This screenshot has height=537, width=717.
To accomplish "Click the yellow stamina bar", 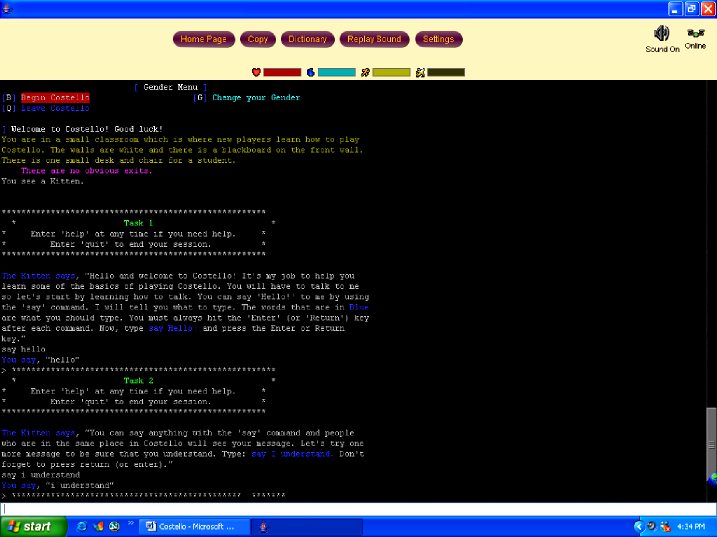I will coord(391,72).
